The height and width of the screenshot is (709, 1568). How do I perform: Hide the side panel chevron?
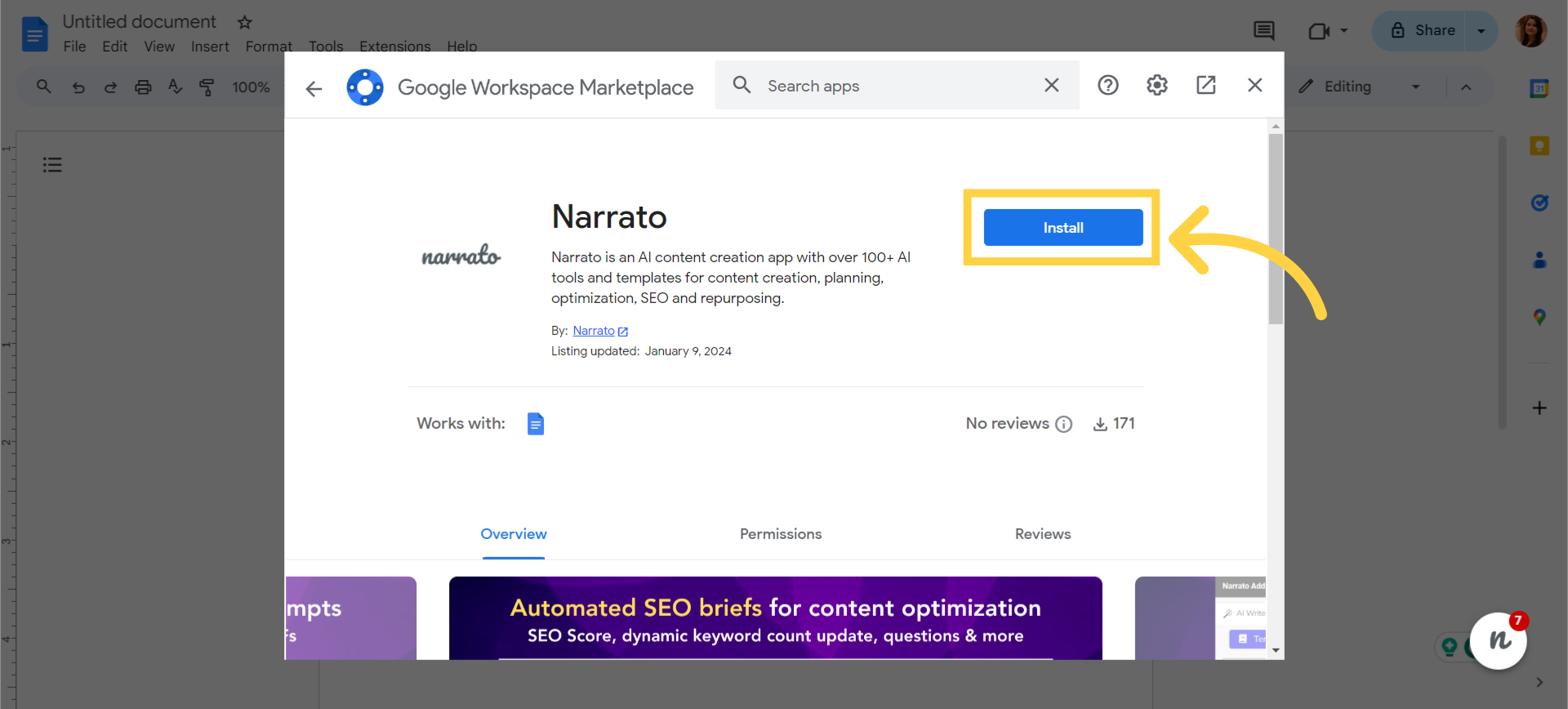[1539, 682]
